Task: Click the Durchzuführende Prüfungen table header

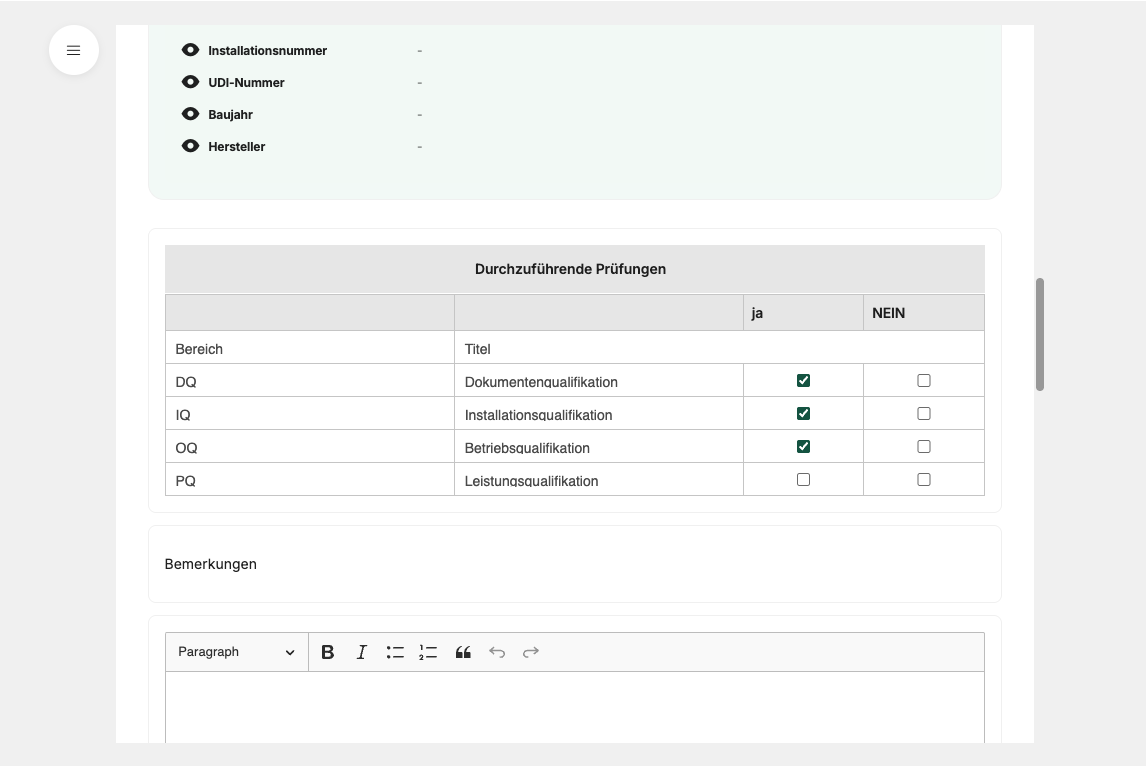Action: (574, 269)
